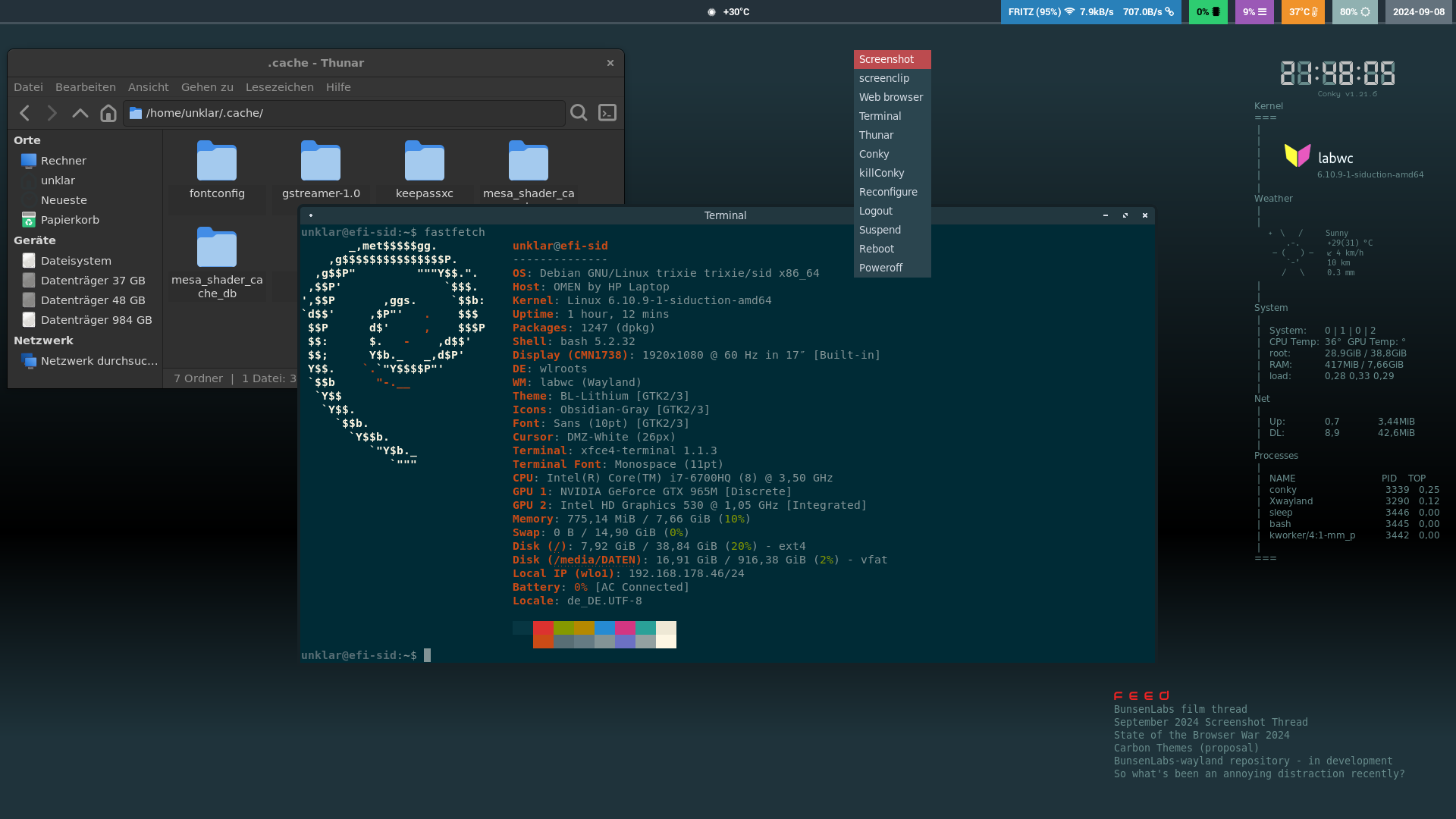The width and height of the screenshot is (1456, 819).
Task: Click the terminal window menu dot icon
Action: coord(311,215)
